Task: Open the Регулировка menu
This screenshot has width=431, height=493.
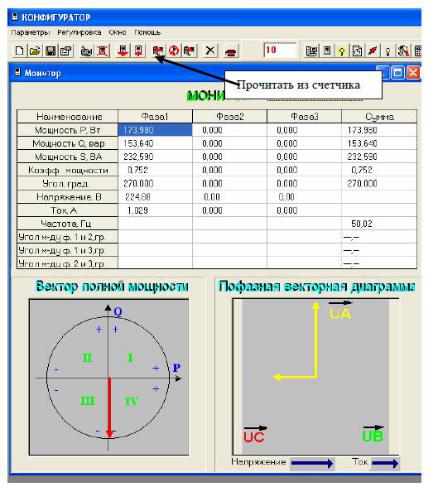Action: (79, 33)
